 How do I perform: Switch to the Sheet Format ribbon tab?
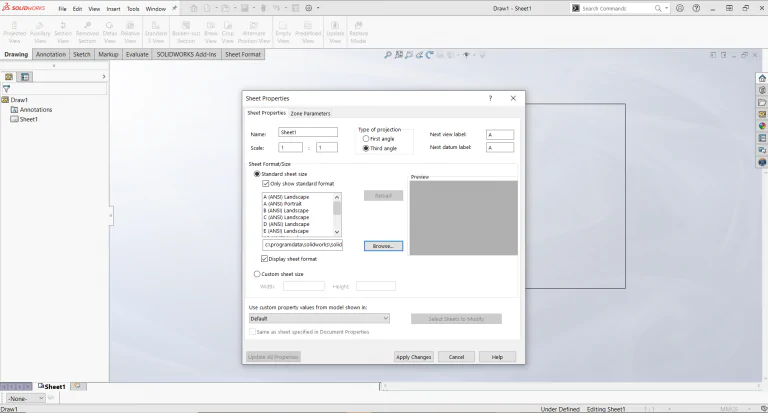[243, 54]
